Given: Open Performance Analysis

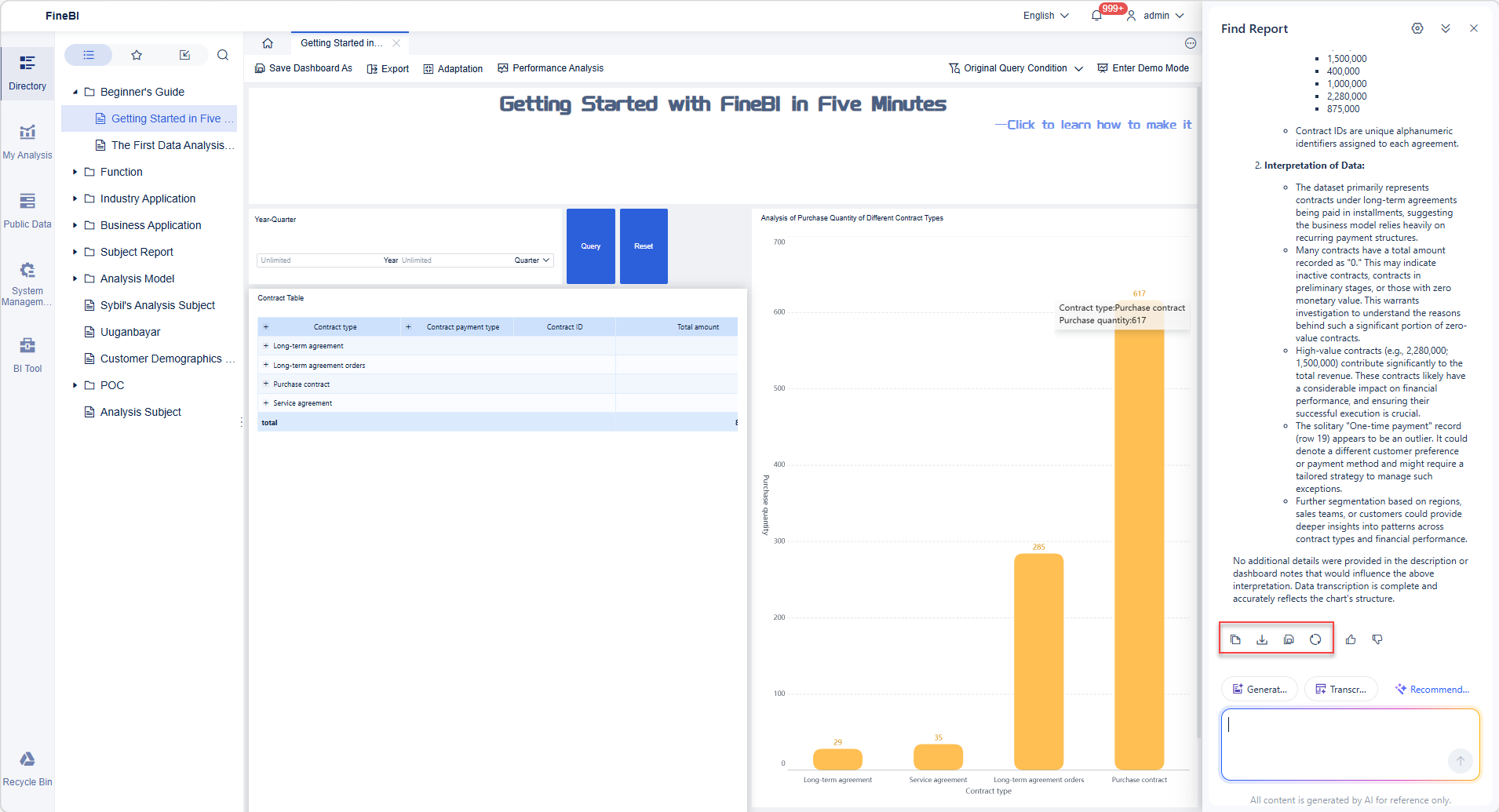Looking at the screenshot, I should 550,68.
